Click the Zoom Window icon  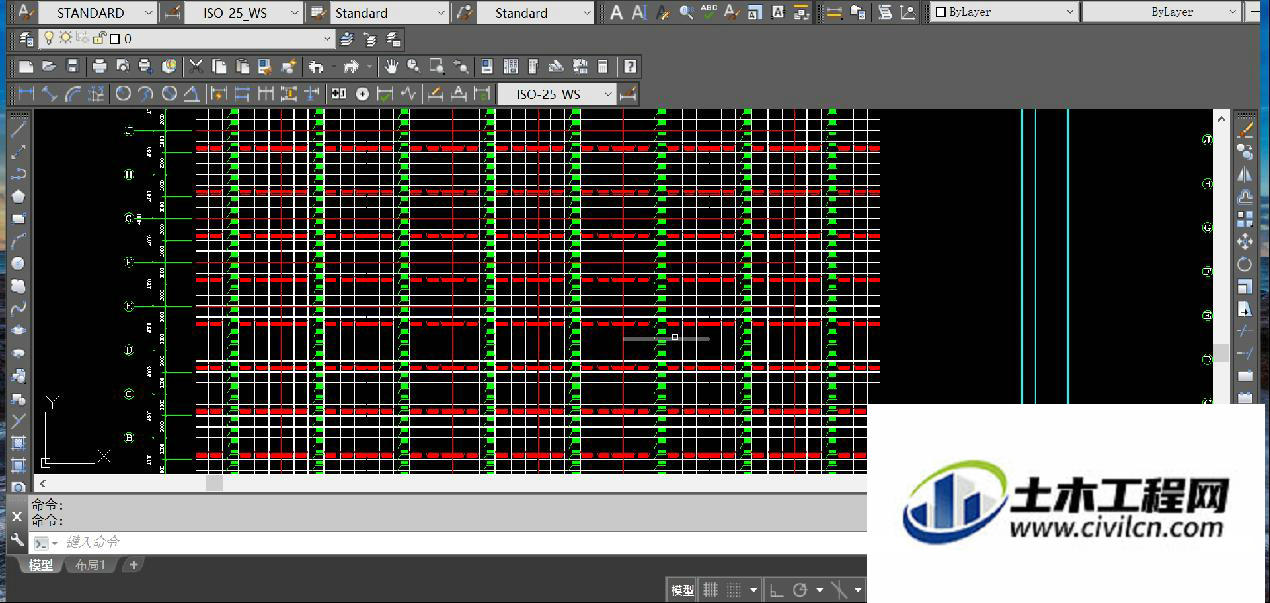click(x=437, y=67)
